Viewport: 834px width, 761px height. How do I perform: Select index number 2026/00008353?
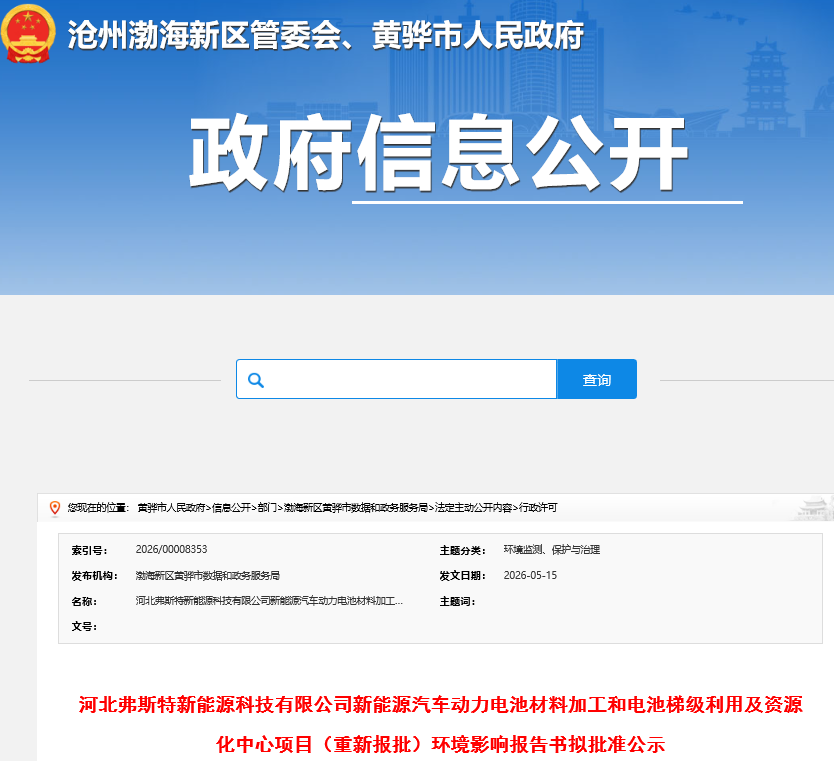pos(171,549)
